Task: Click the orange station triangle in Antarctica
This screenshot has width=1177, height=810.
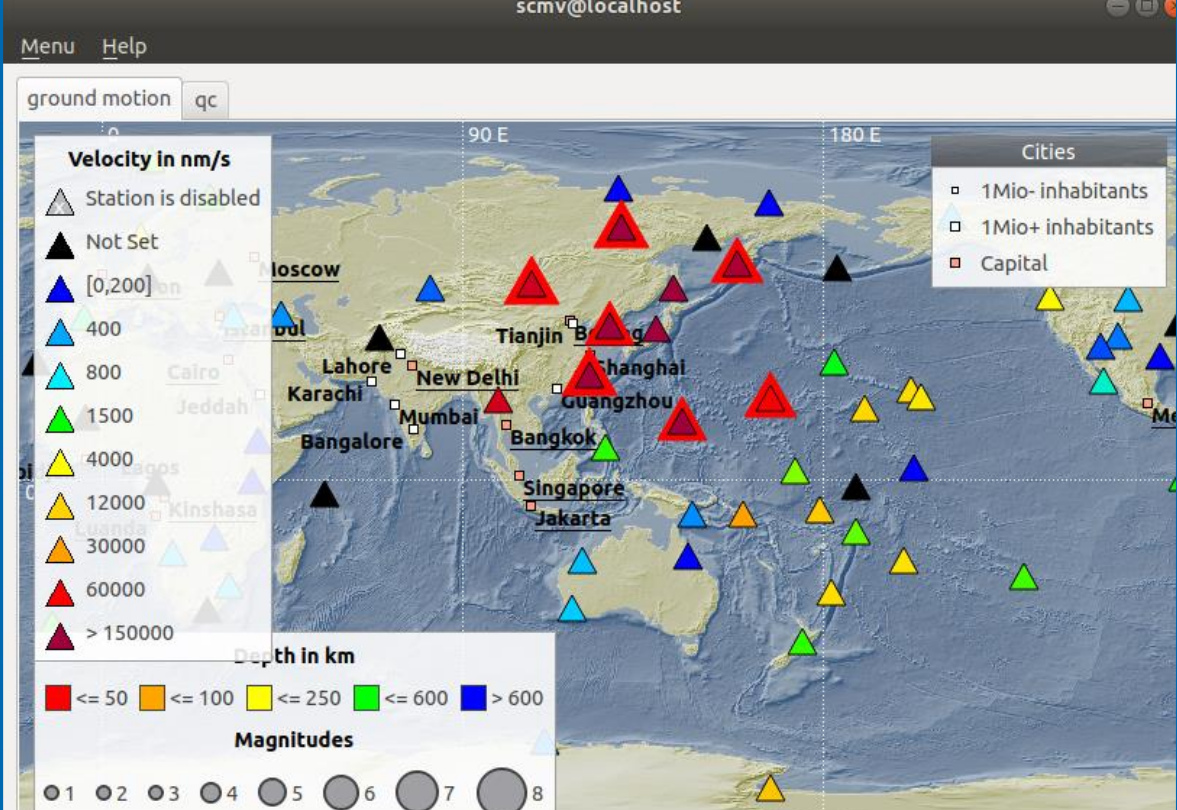Action: point(770,788)
